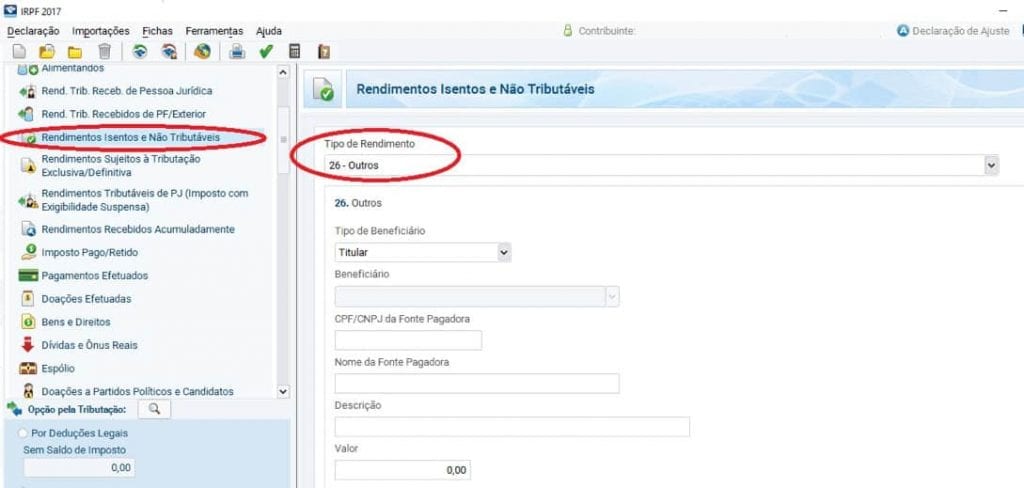Go to Pagamentos Efetuados section
Image resolution: width=1024 pixels, height=488 pixels.
coord(94,275)
